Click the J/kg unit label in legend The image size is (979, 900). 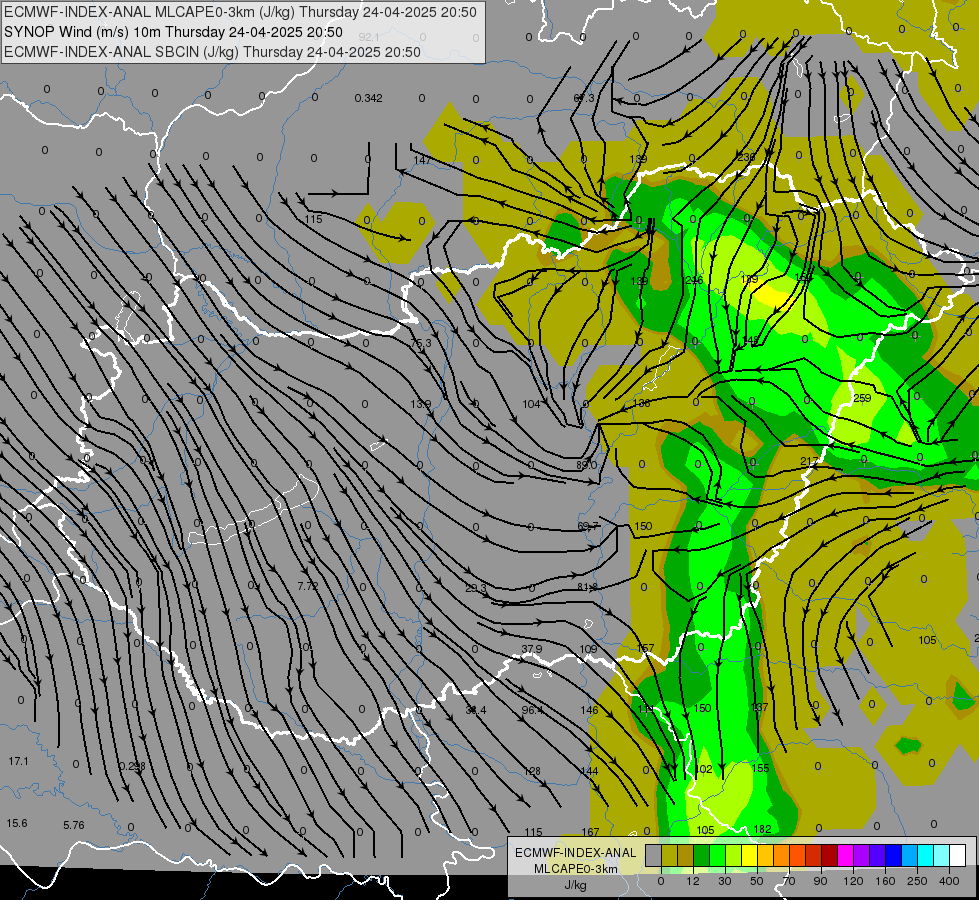coord(576,885)
